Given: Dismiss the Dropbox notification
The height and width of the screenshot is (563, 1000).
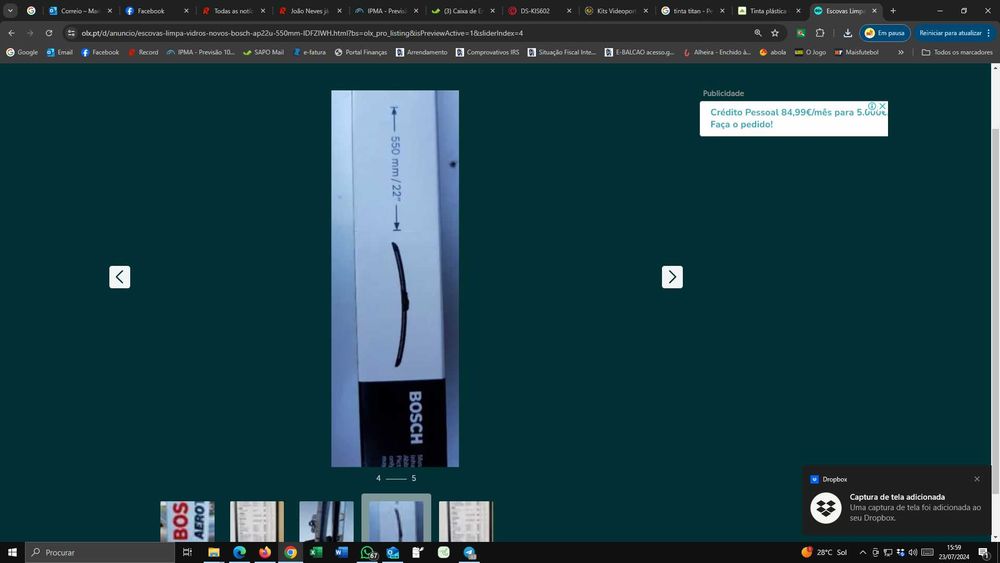Looking at the screenshot, I should click(x=977, y=479).
